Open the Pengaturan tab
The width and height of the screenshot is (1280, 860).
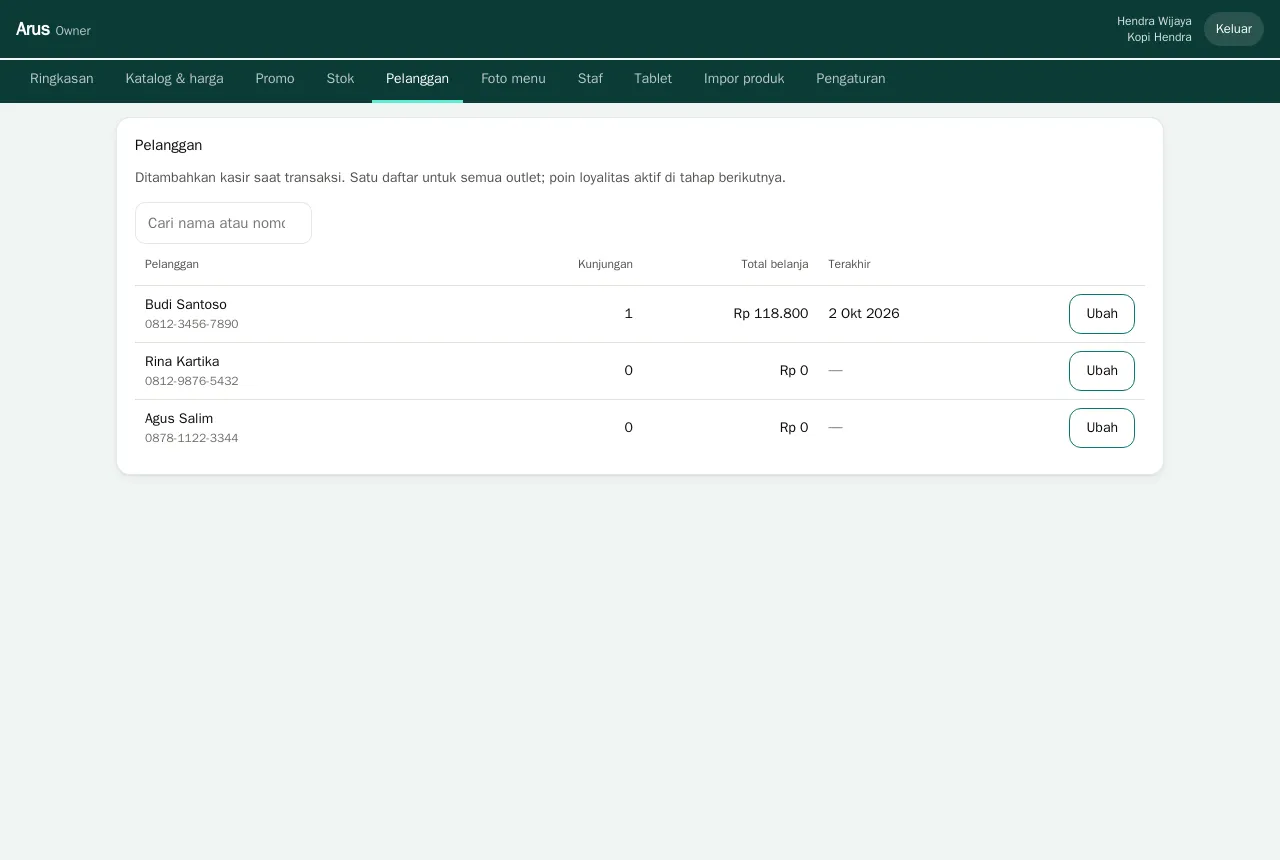pyautogui.click(x=851, y=79)
